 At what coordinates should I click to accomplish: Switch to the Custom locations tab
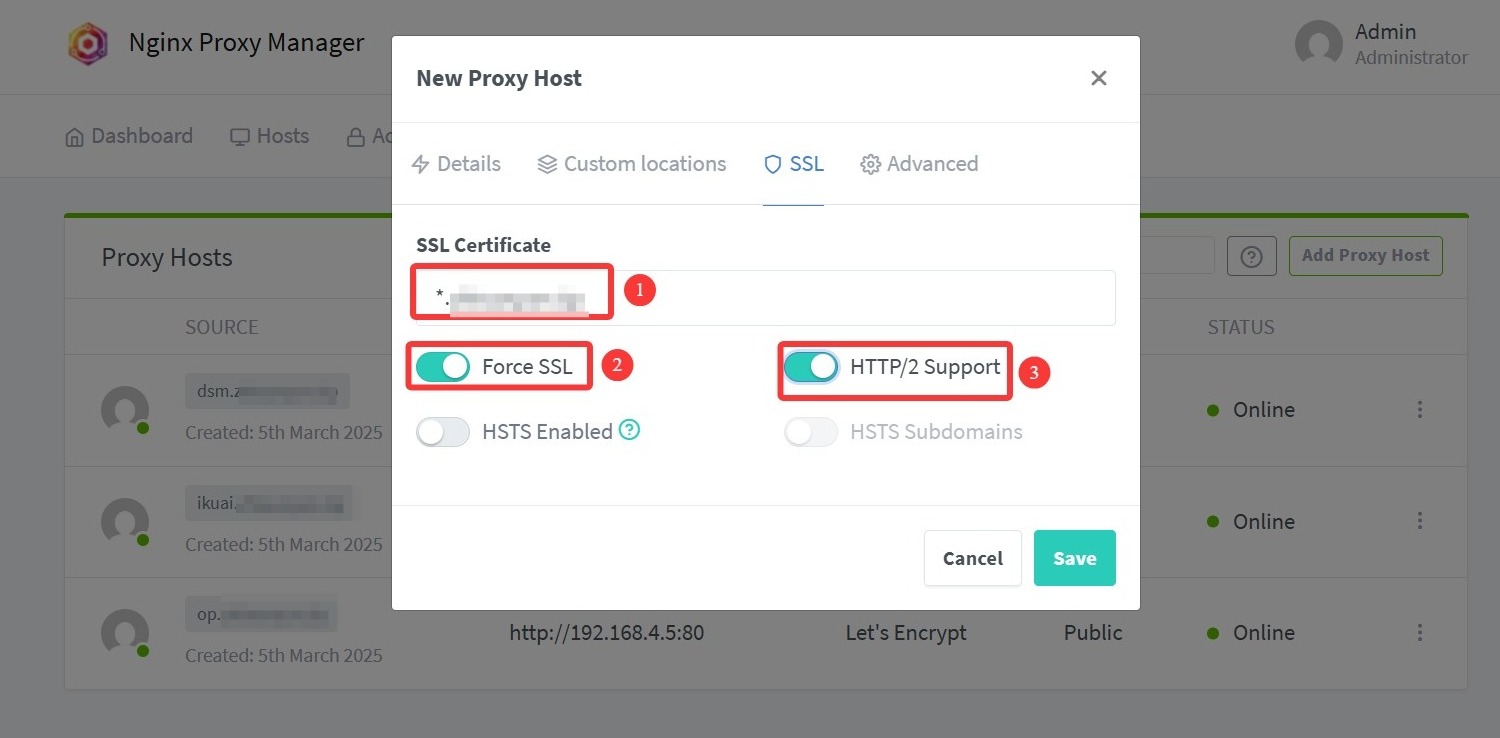coord(632,164)
